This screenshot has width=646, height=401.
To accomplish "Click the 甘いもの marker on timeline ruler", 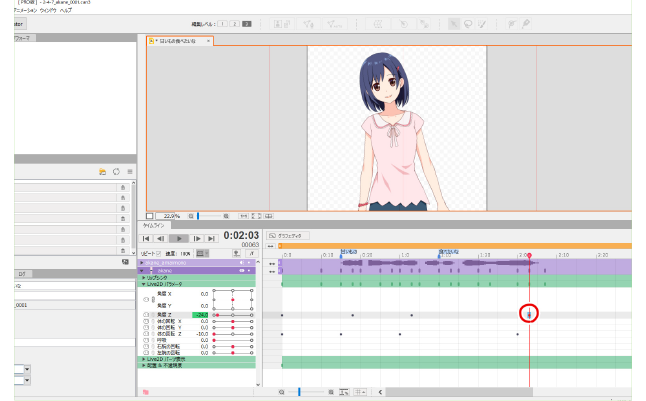I will pos(349,251).
